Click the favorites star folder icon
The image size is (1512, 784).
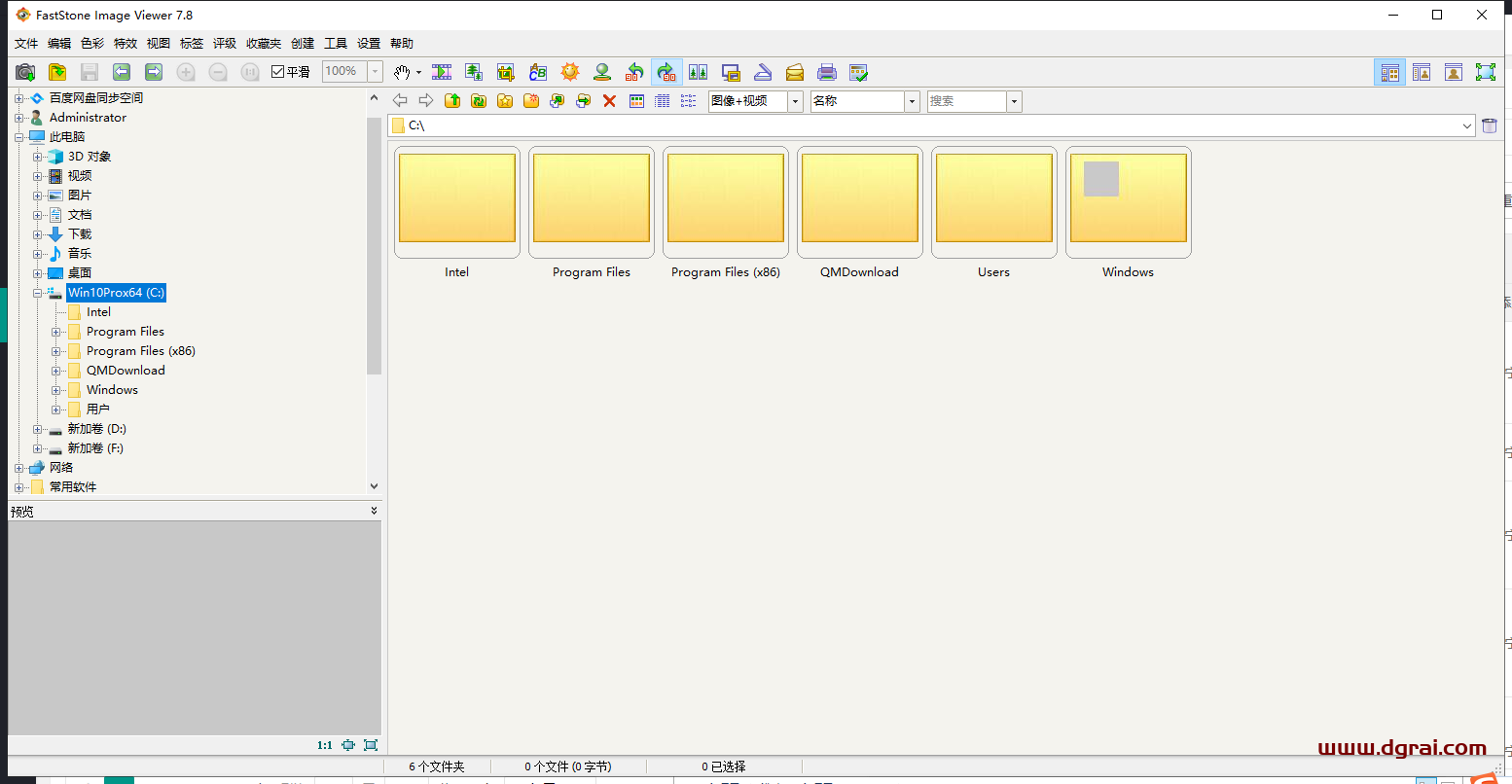coord(505,101)
